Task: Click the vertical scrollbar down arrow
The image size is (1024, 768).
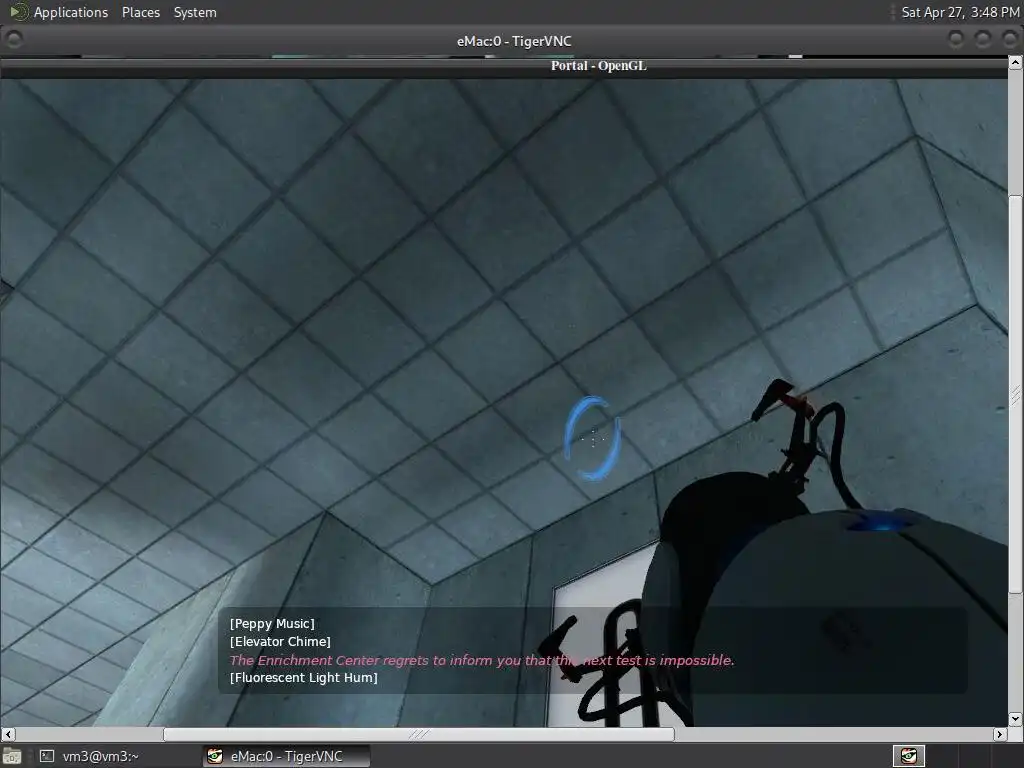Action: tap(1015, 718)
